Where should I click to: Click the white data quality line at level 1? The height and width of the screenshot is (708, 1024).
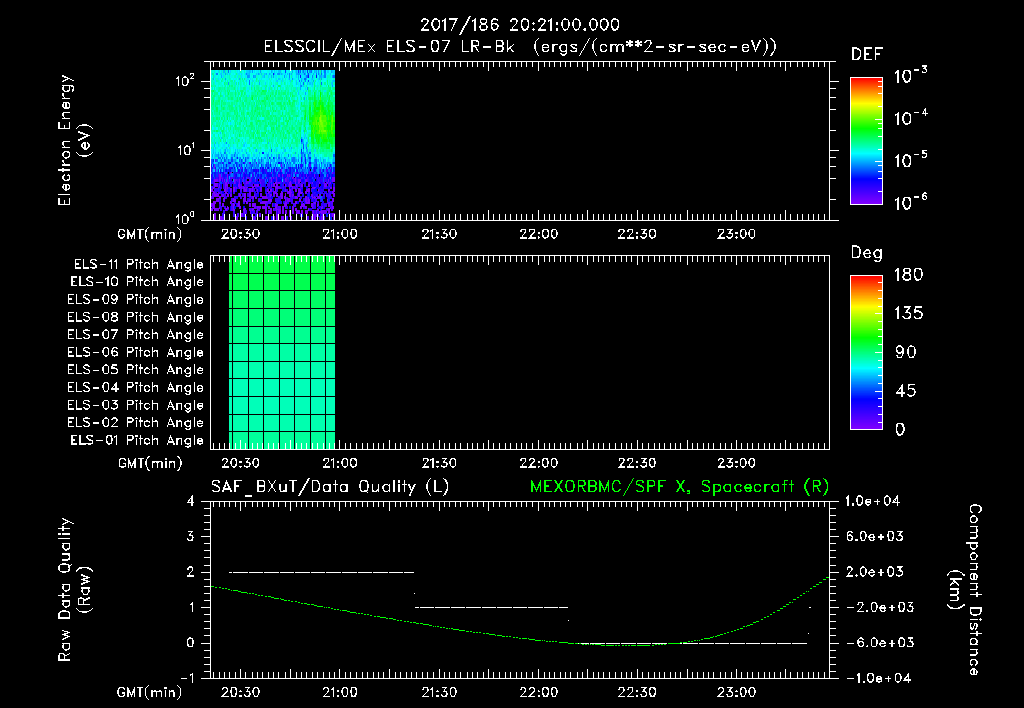click(x=492, y=607)
